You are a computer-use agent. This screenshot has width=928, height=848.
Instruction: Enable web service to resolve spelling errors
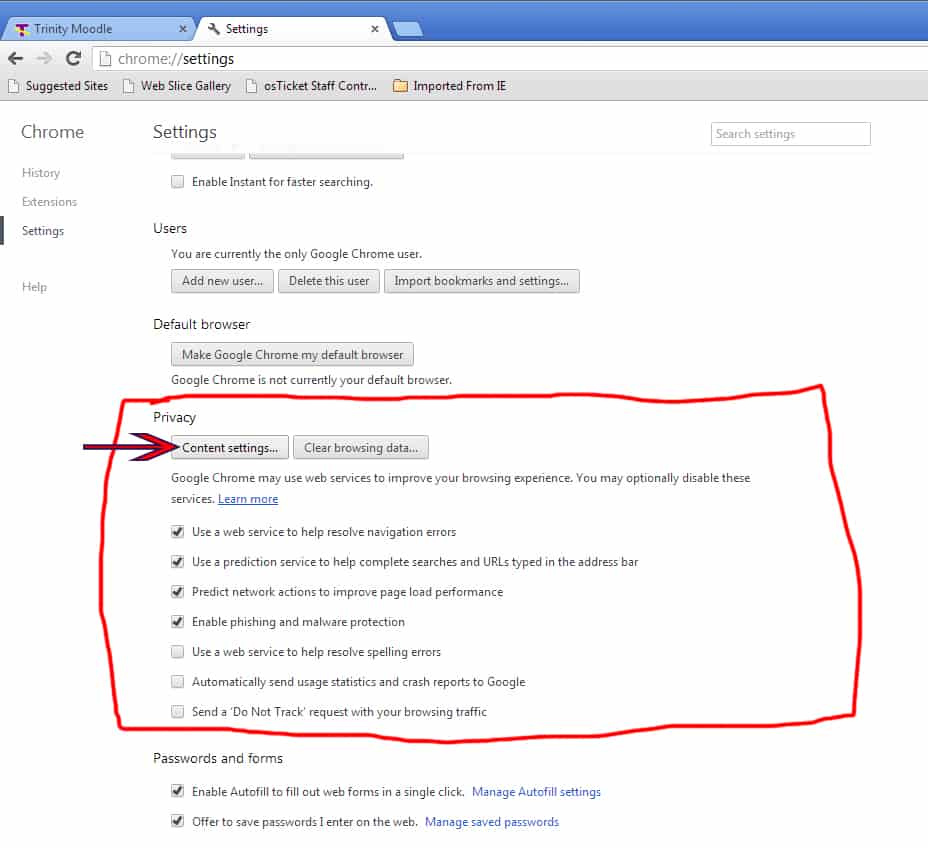pyautogui.click(x=177, y=651)
